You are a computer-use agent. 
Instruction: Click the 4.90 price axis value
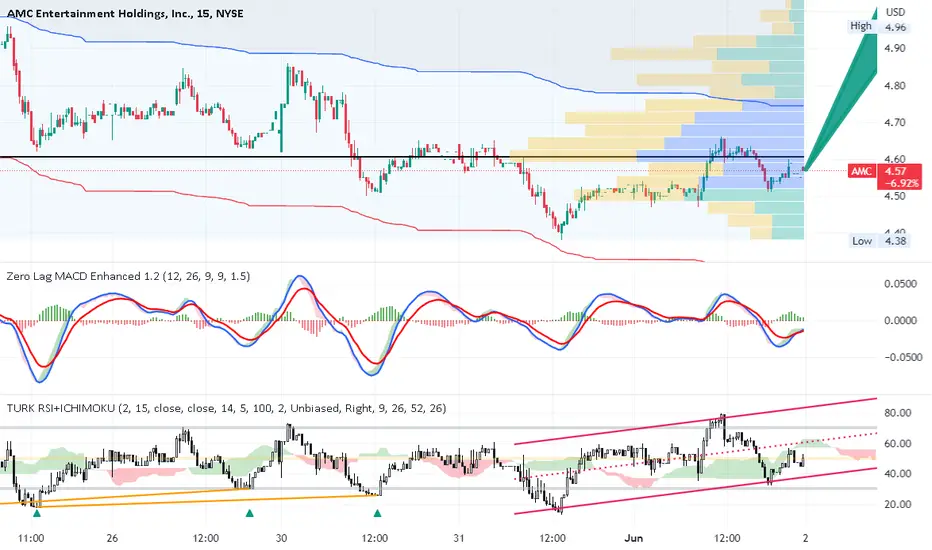click(895, 48)
